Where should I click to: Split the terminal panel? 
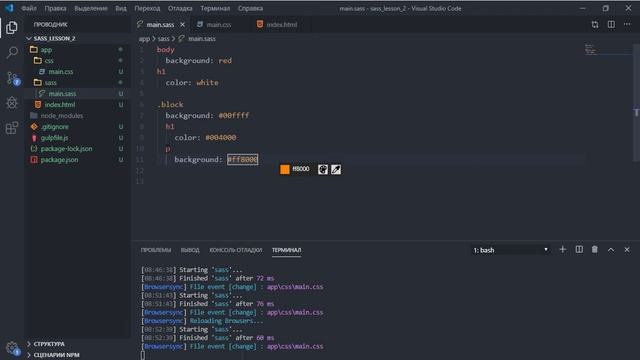(579, 249)
